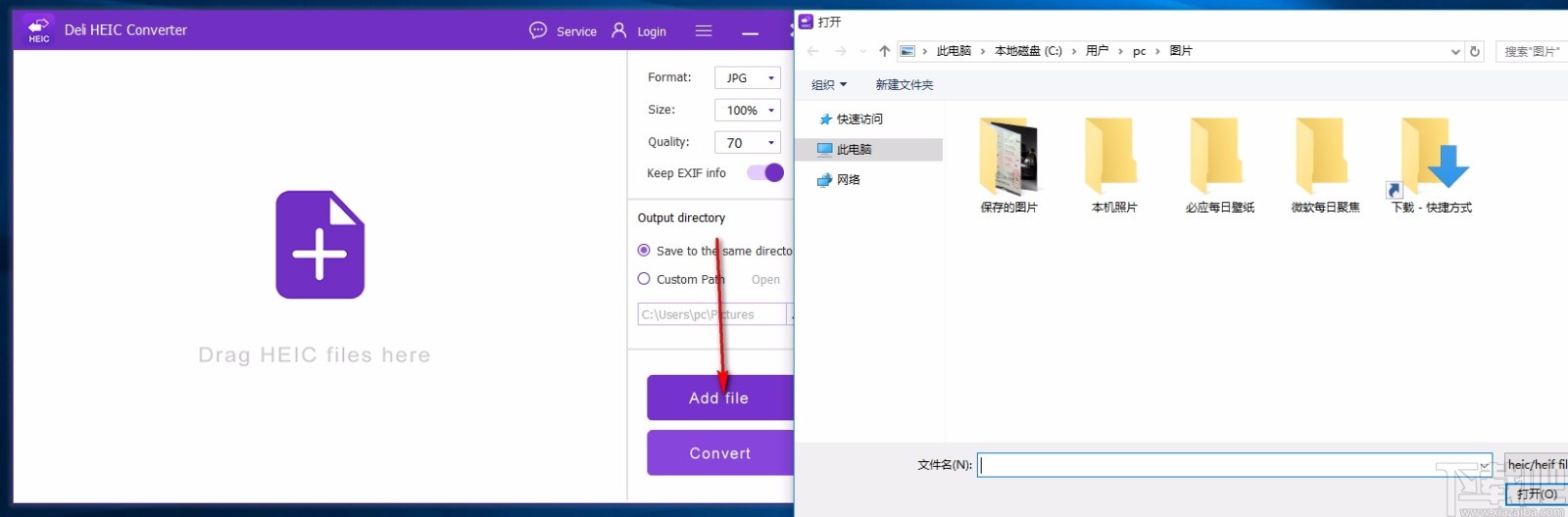Click the Open link beside Custom Path
Viewport: 1568px width, 517px height.
765,279
